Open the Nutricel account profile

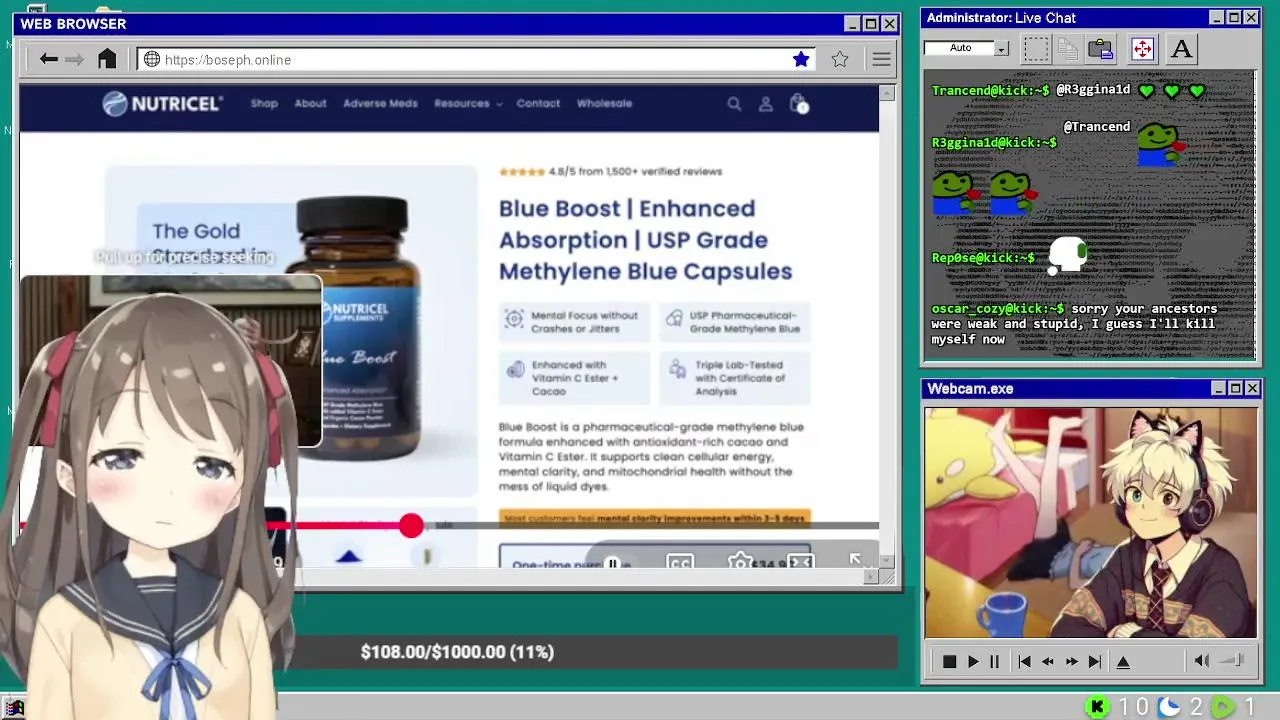765,103
